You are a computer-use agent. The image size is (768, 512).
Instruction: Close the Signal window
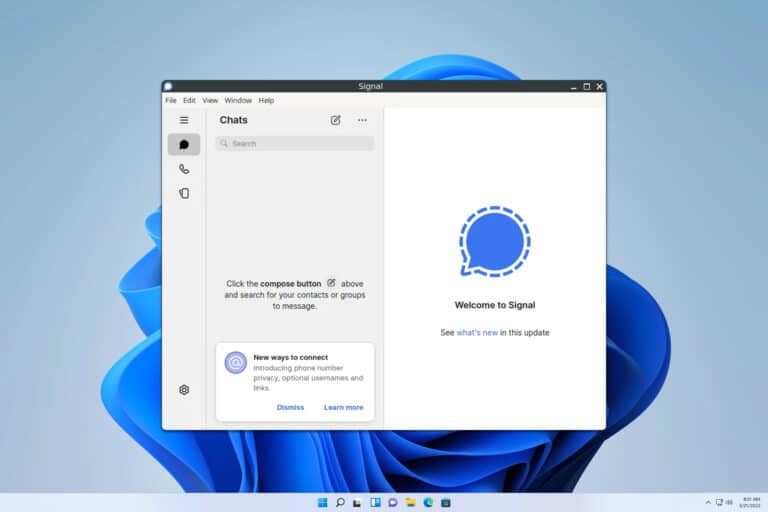click(600, 87)
